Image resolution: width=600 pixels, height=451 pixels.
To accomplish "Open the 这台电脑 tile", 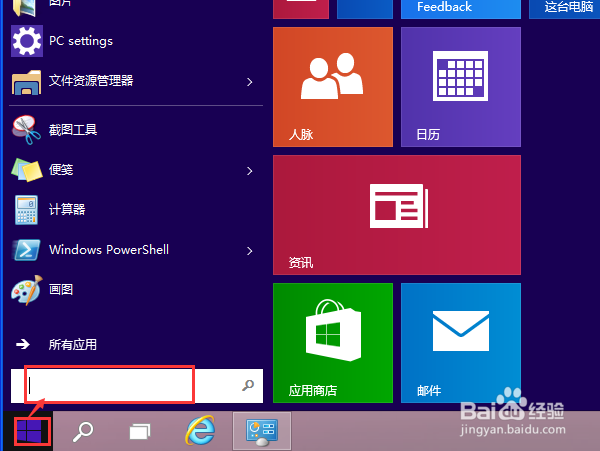I will 564,9.
